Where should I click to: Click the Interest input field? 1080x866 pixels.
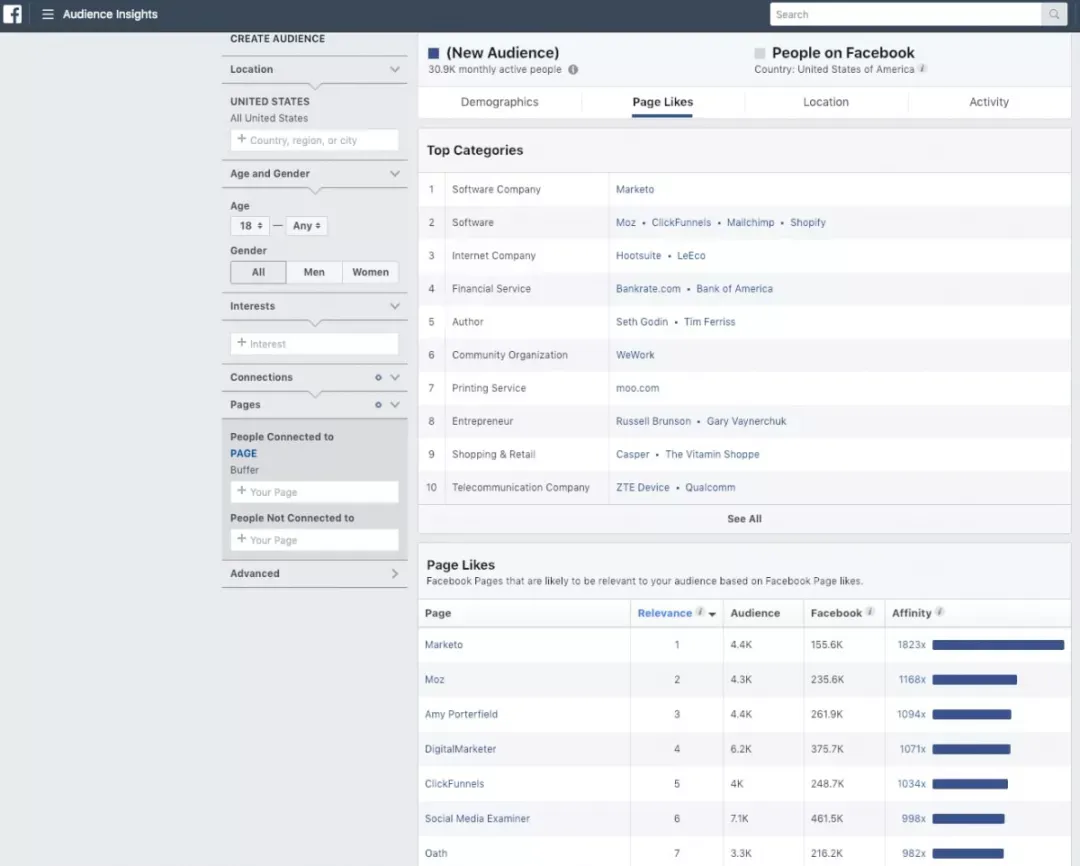314,344
